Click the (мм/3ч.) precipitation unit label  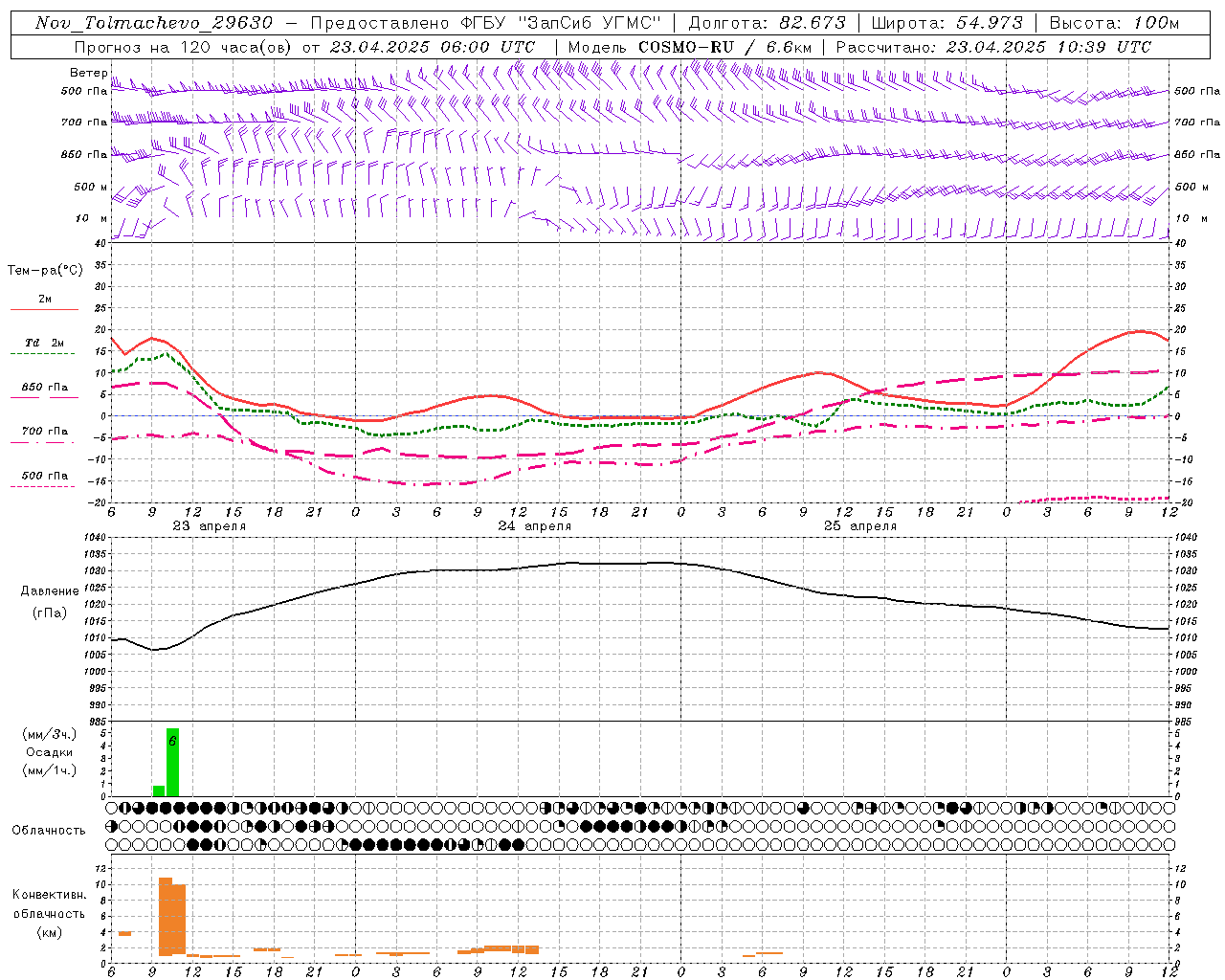coord(50,735)
